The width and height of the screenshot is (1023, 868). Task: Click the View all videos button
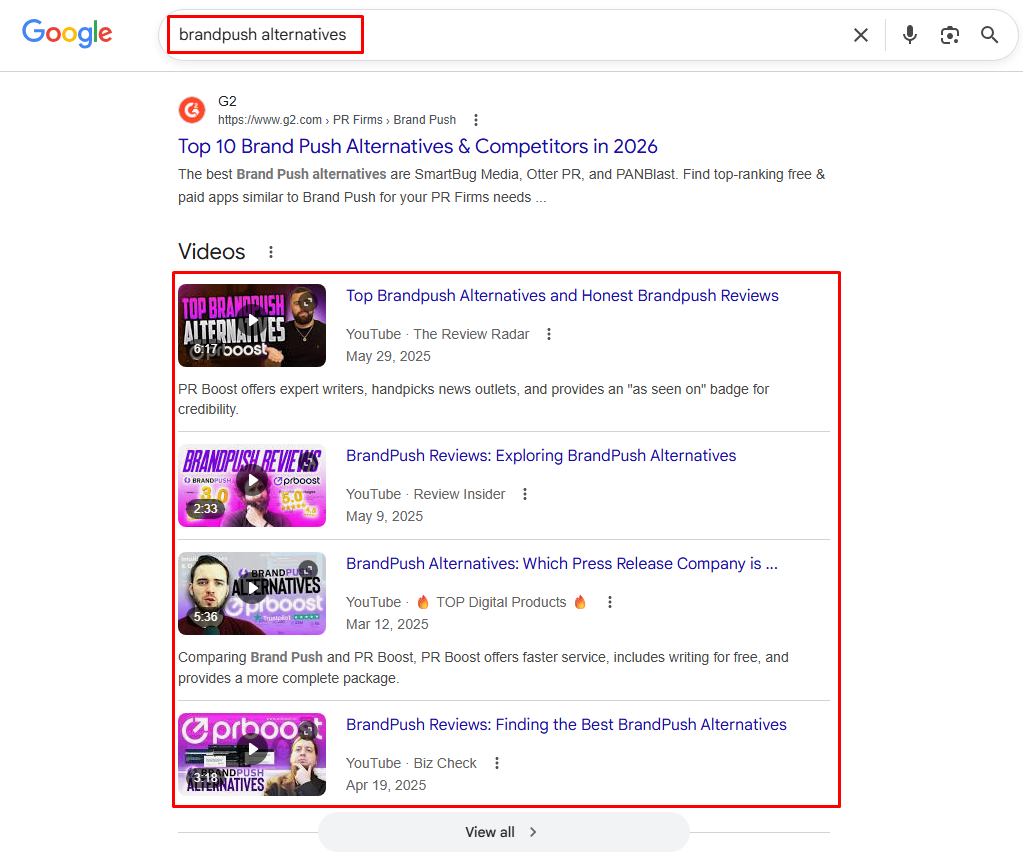tap(504, 832)
